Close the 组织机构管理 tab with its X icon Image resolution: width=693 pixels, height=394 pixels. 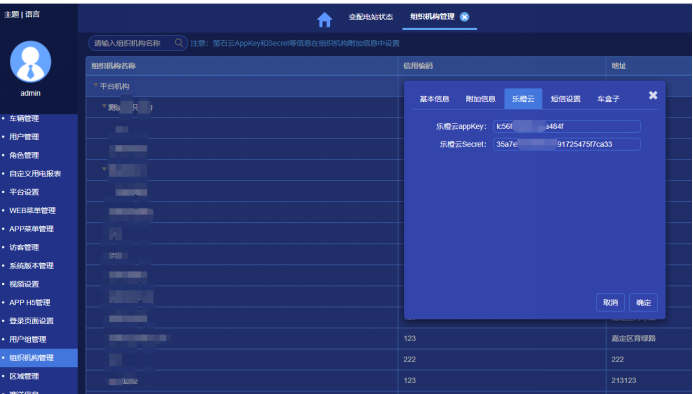click(465, 17)
